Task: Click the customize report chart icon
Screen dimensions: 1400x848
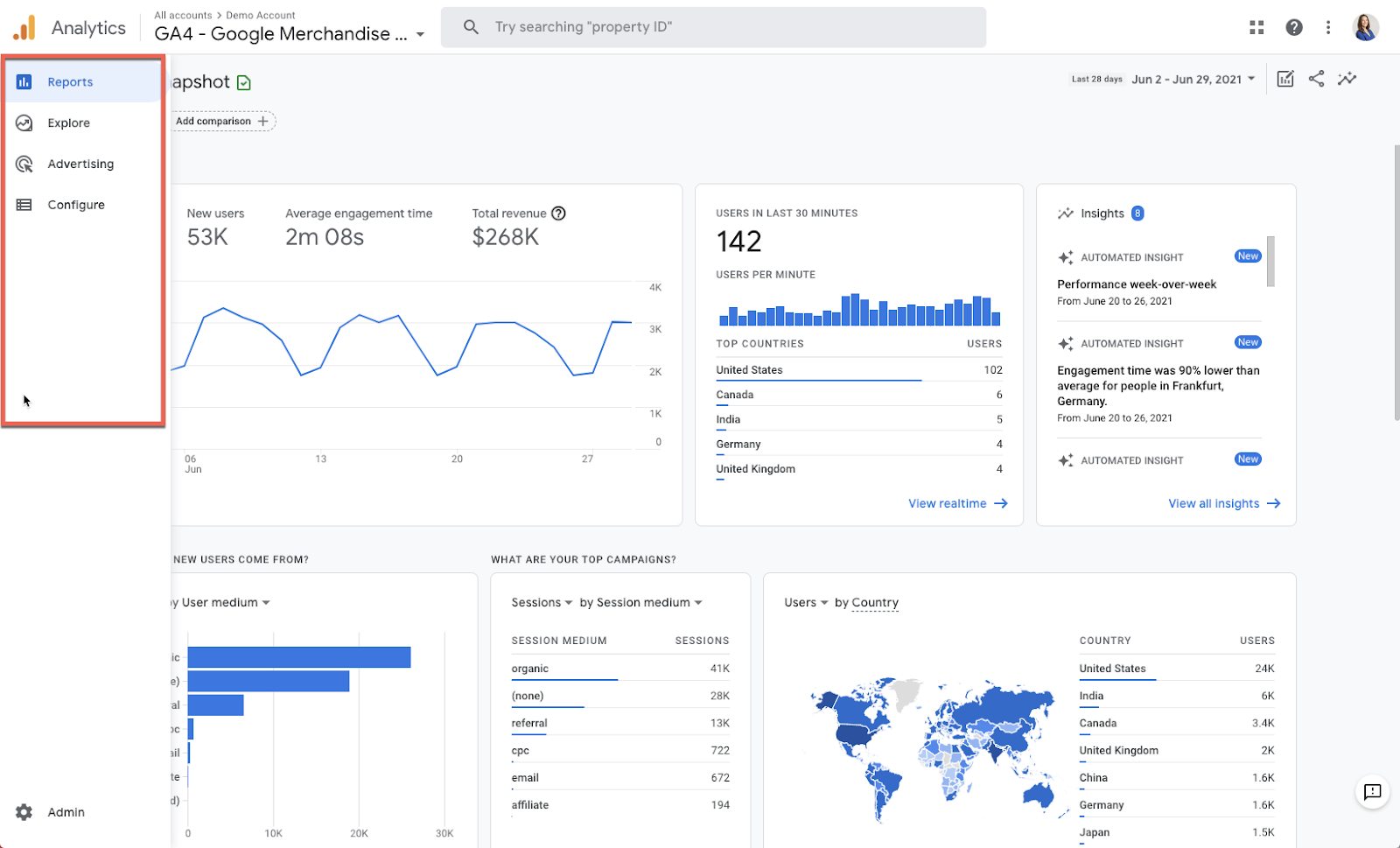Action: (x=1285, y=79)
